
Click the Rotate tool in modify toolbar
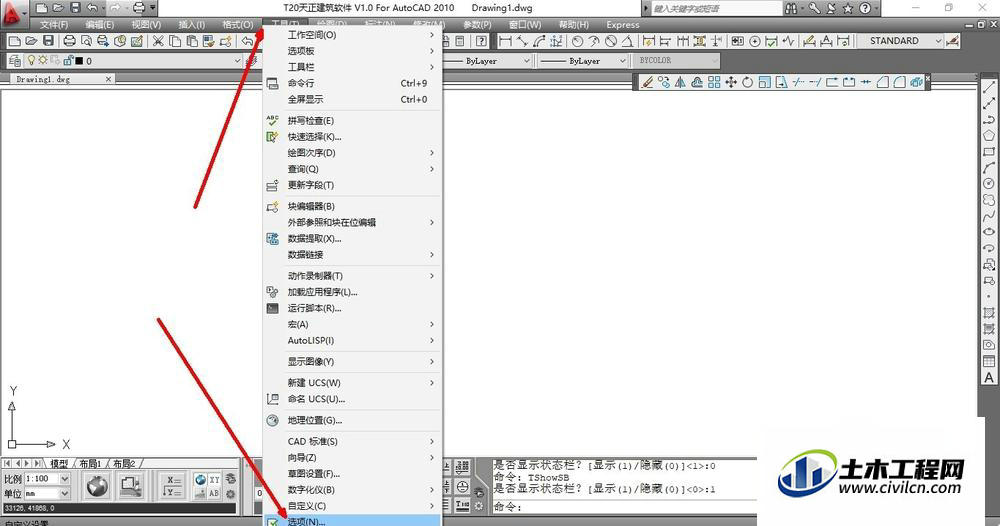coord(747,82)
